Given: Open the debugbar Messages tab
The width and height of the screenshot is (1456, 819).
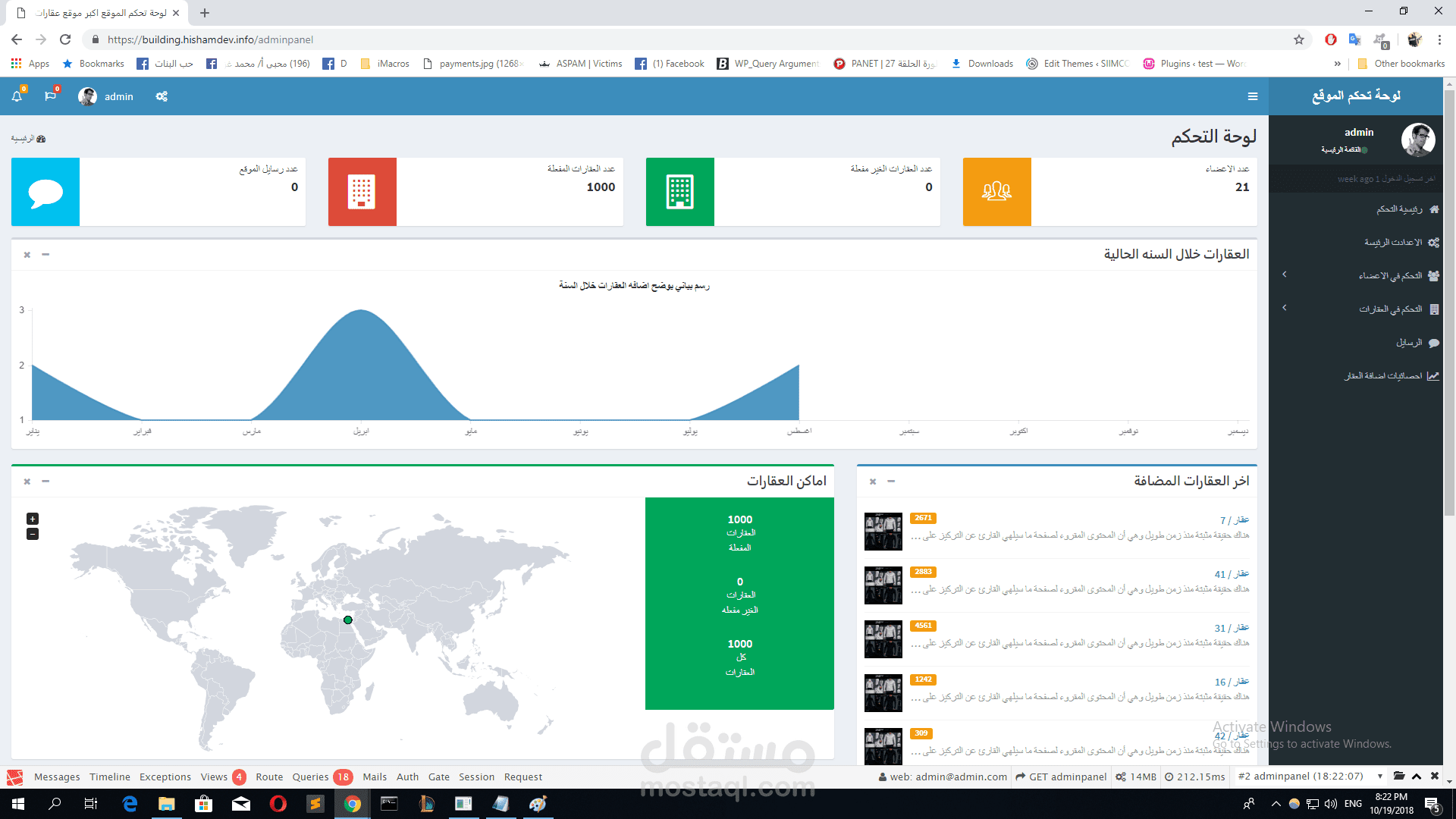Looking at the screenshot, I should (57, 777).
